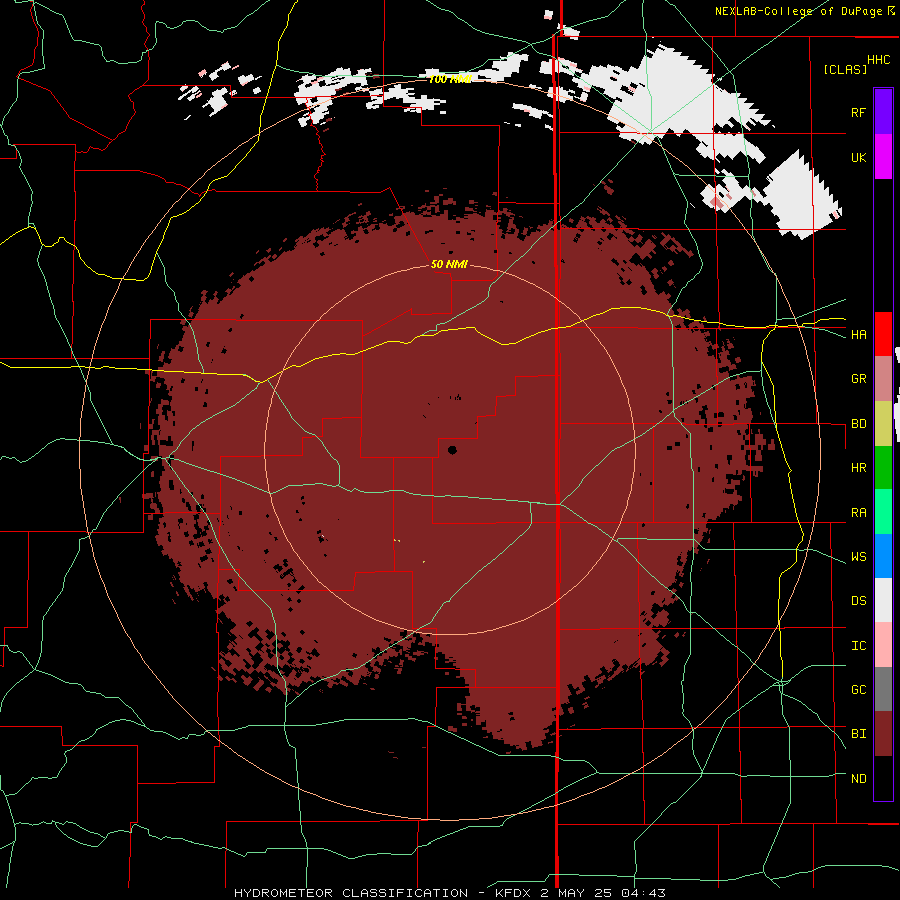Screen dimensions: 900x900
Task: Click the maroon BI legend color swatch
Action: coord(883,734)
